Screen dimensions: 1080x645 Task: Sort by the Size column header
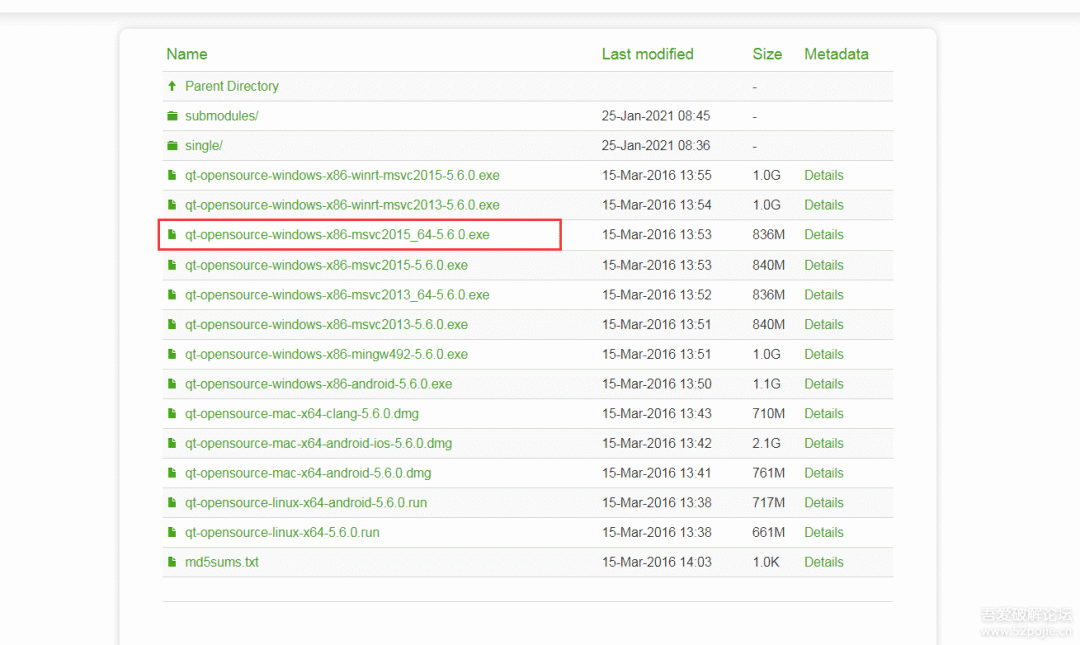coord(767,54)
